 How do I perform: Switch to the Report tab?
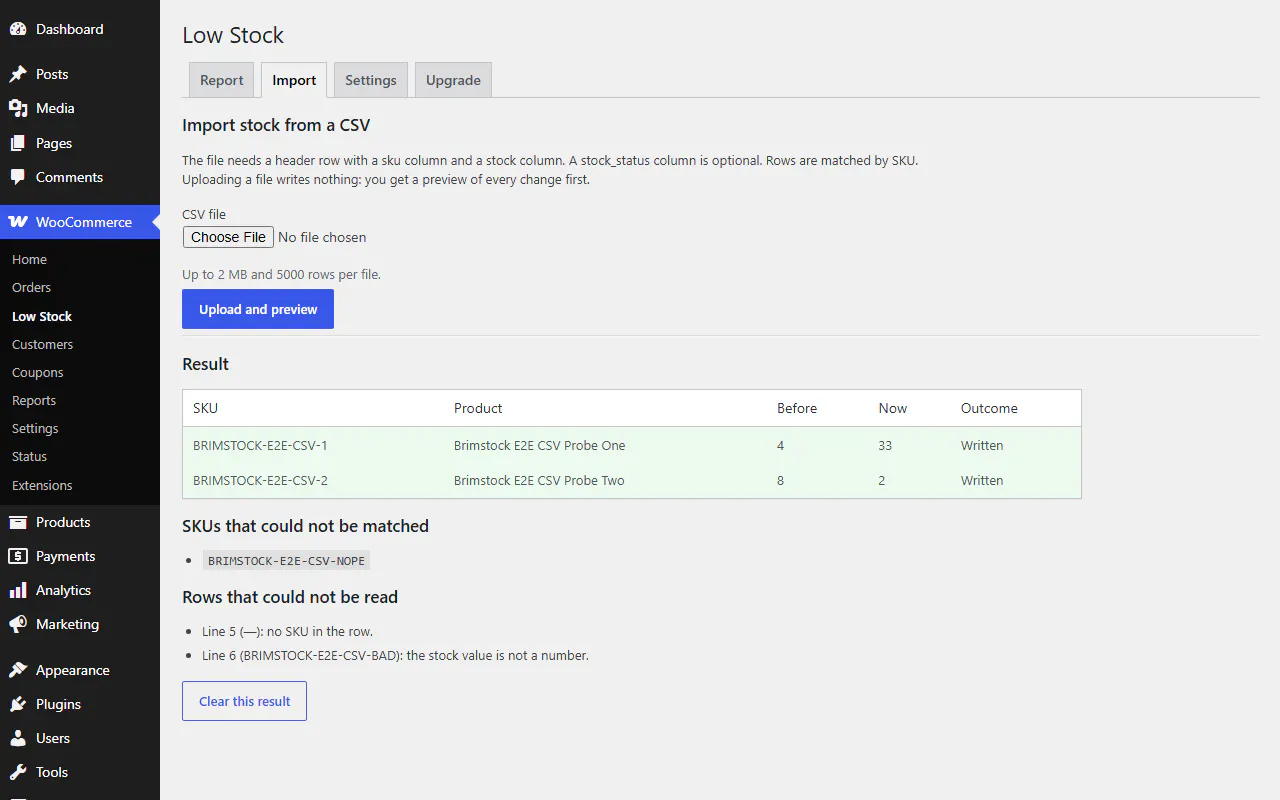click(221, 80)
